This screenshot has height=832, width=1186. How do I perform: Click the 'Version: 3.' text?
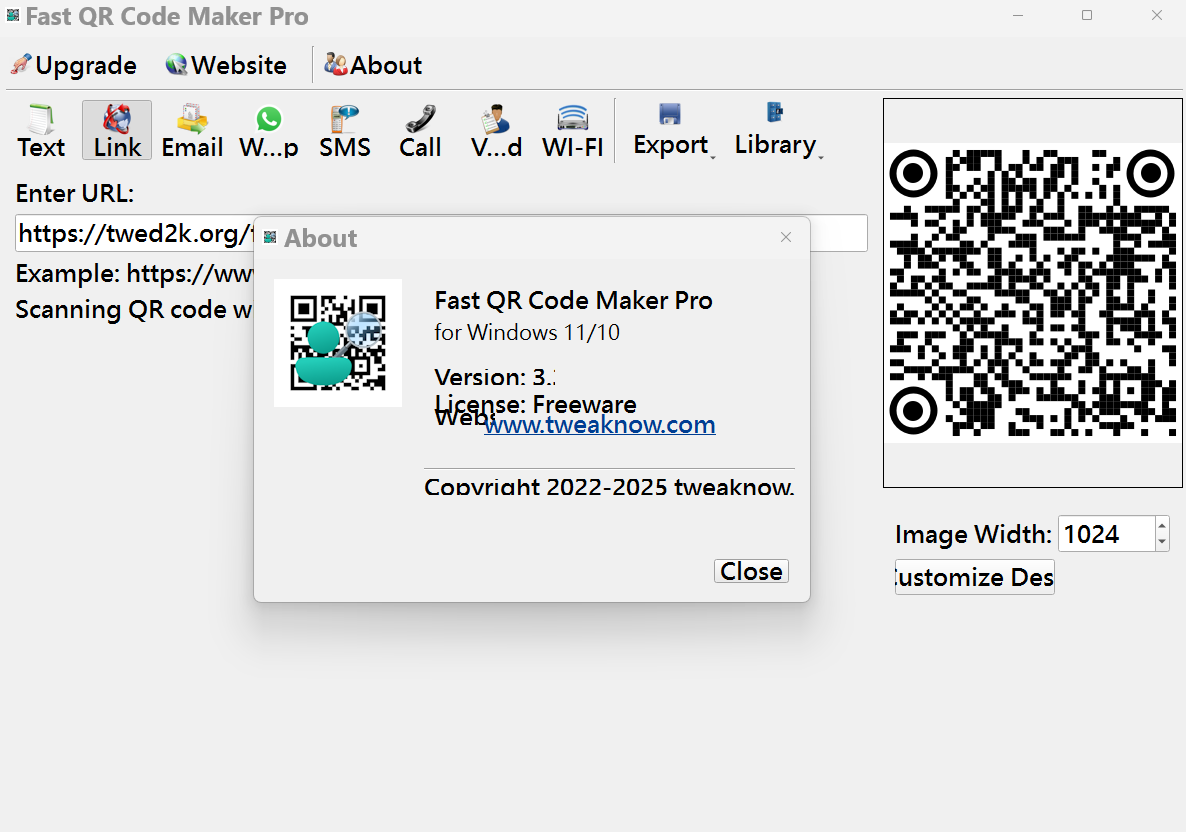click(495, 377)
